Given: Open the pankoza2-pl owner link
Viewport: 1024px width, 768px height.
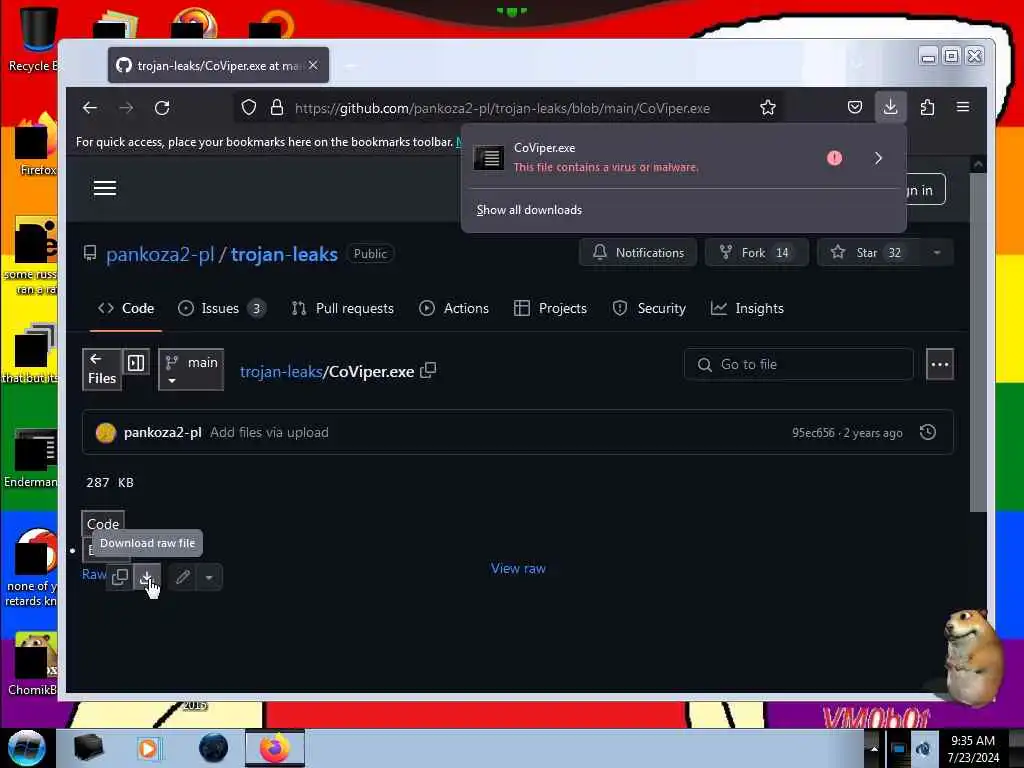Looking at the screenshot, I should [x=160, y=254].
